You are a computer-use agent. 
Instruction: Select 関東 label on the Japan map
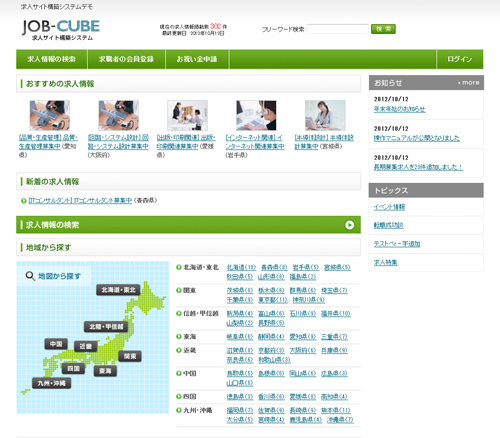pyautogui.click(x=130, y=356)
